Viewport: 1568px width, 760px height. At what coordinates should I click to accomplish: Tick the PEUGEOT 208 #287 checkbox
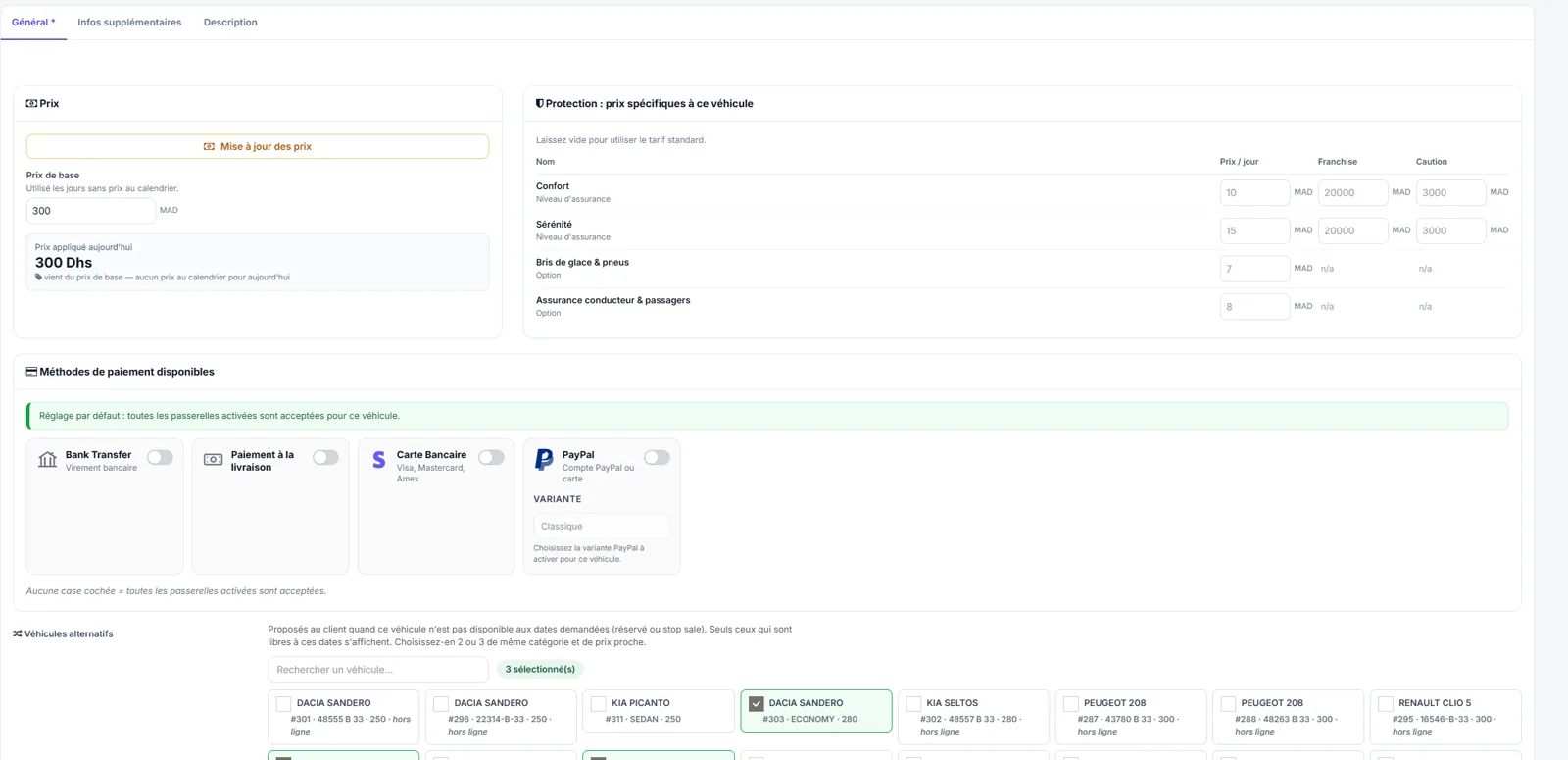click(1071, 704)
